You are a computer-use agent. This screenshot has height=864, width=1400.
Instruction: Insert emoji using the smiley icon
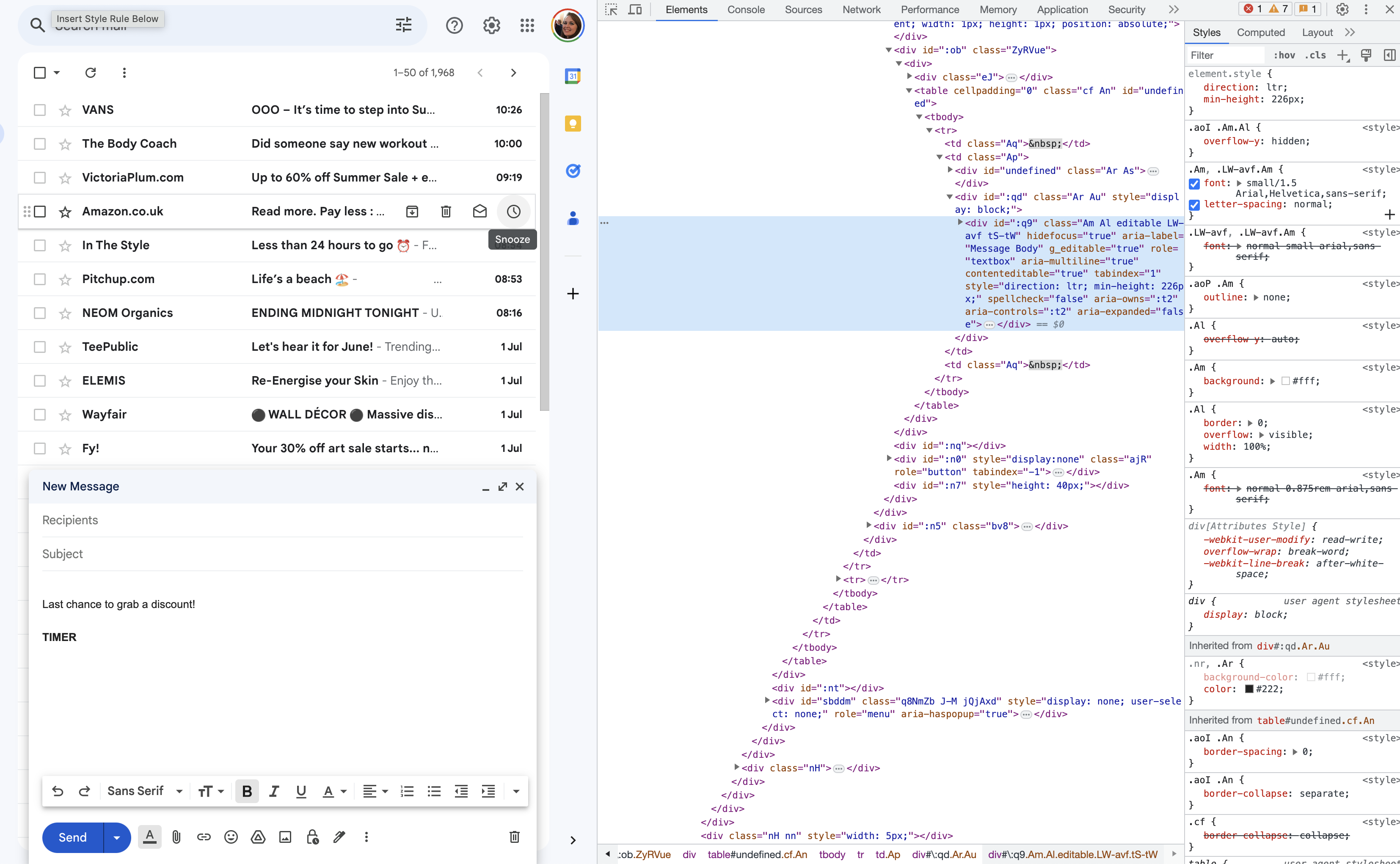[x=231, y=837]
